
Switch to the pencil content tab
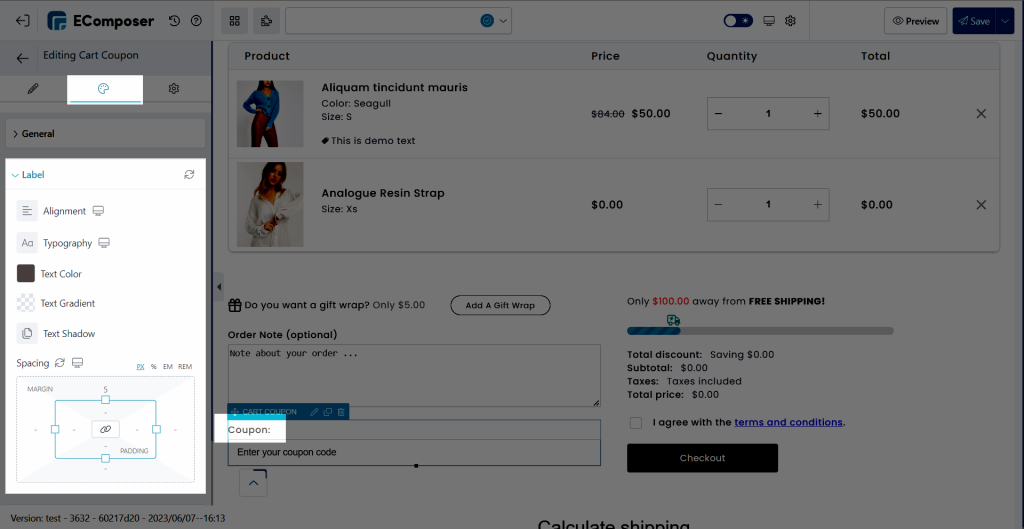33,89
